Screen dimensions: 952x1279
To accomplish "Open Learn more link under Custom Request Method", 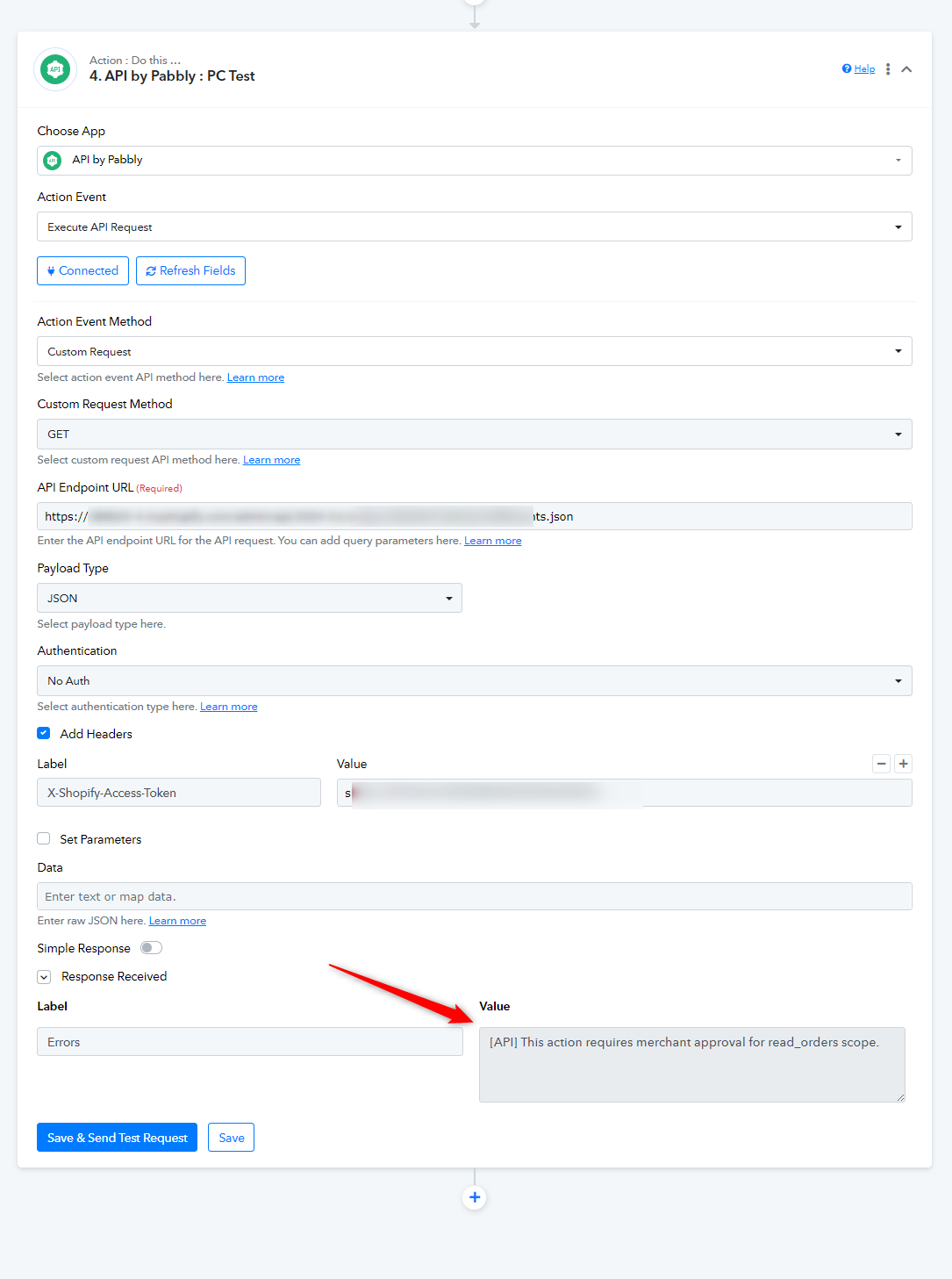I will point(271,460).
